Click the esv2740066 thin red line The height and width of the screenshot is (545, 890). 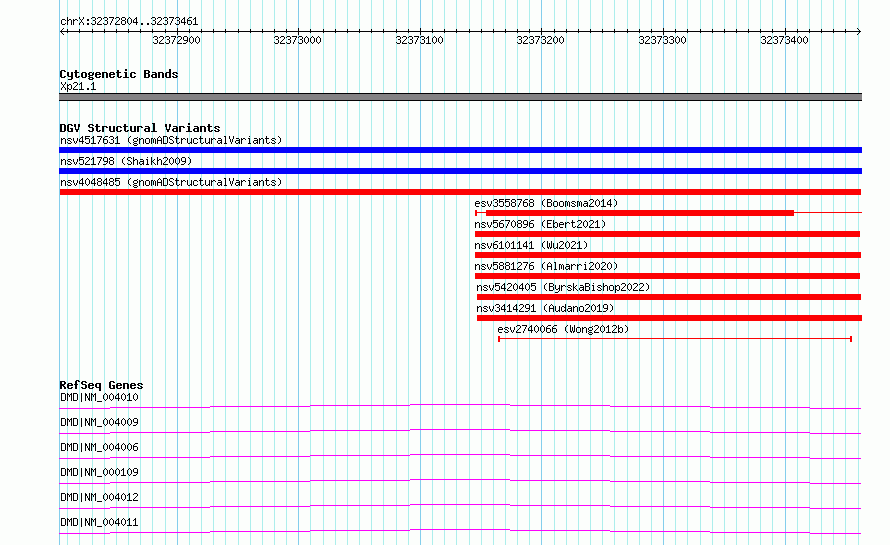coord(675,339)
